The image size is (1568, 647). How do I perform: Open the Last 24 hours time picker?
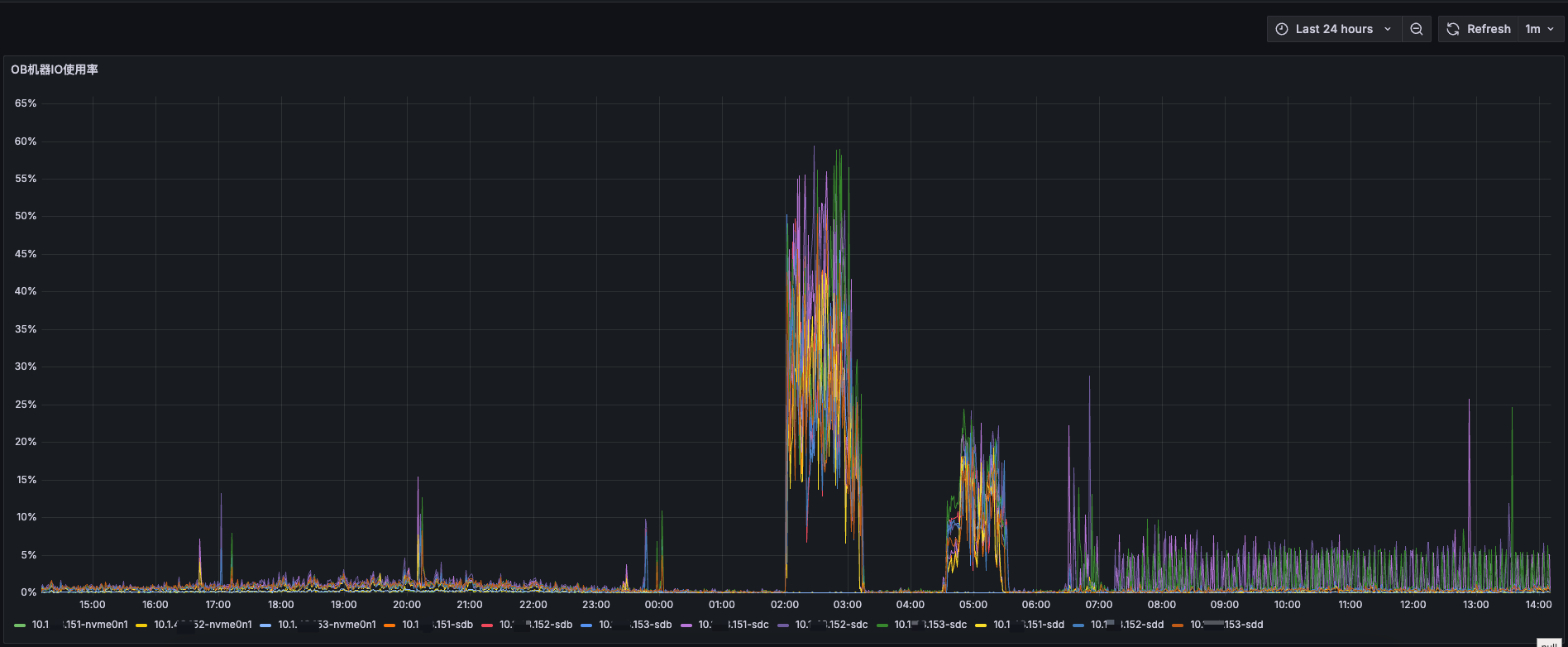point(1333,29)
